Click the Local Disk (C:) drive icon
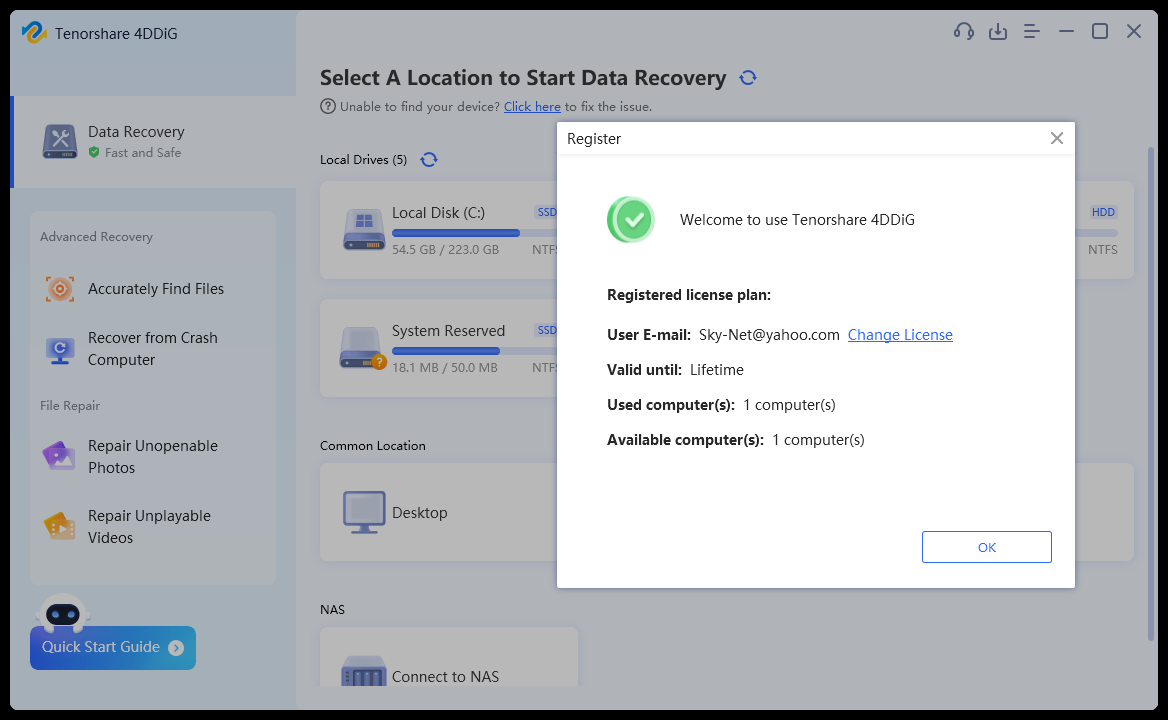Image resolution: width=1168 pixels, height=720 pixels. coord(364,229)
